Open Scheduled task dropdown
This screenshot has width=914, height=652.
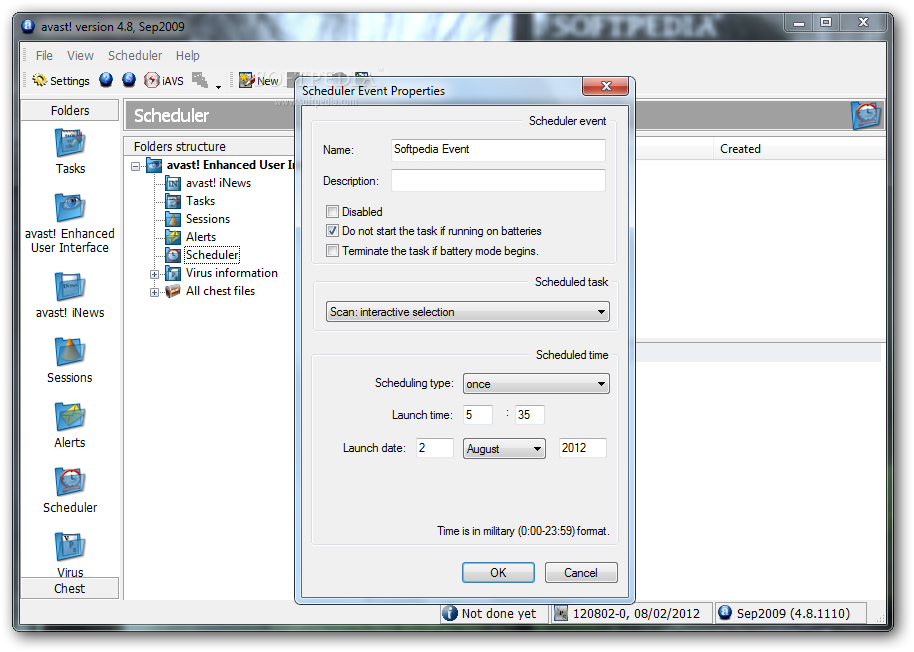(467, 312)
